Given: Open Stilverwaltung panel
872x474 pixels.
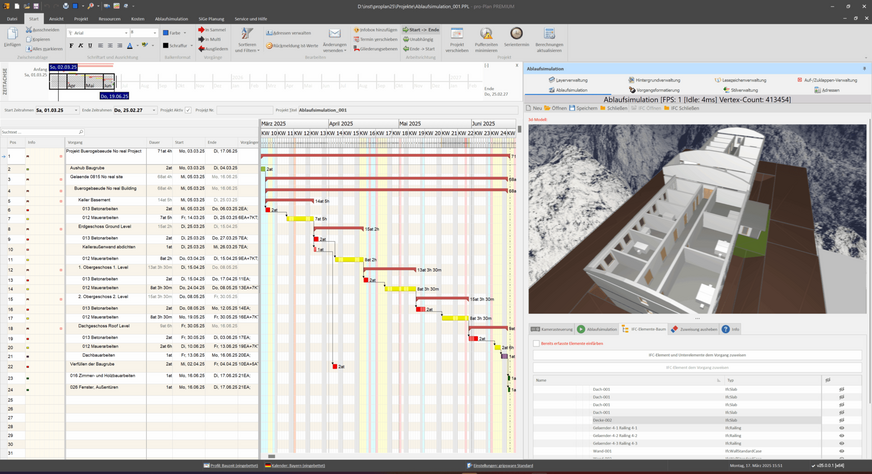Looking at the screenshot, I should (x=742, y=90).
